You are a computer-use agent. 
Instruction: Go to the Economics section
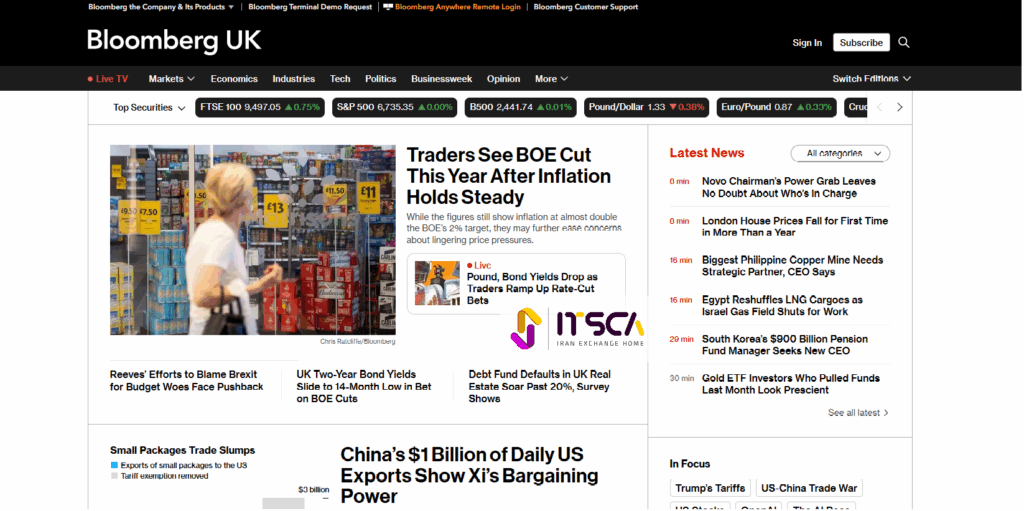234,79
